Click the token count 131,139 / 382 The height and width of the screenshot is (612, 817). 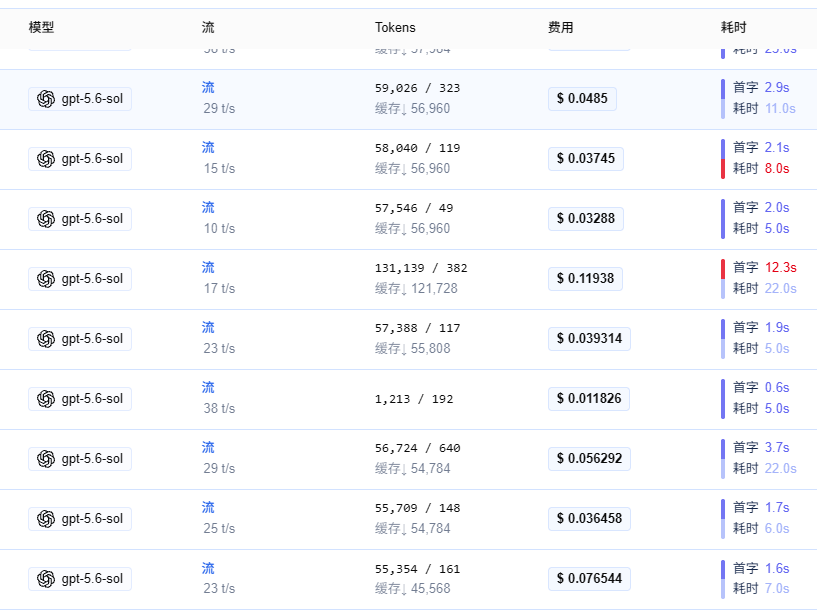(421, 268)
